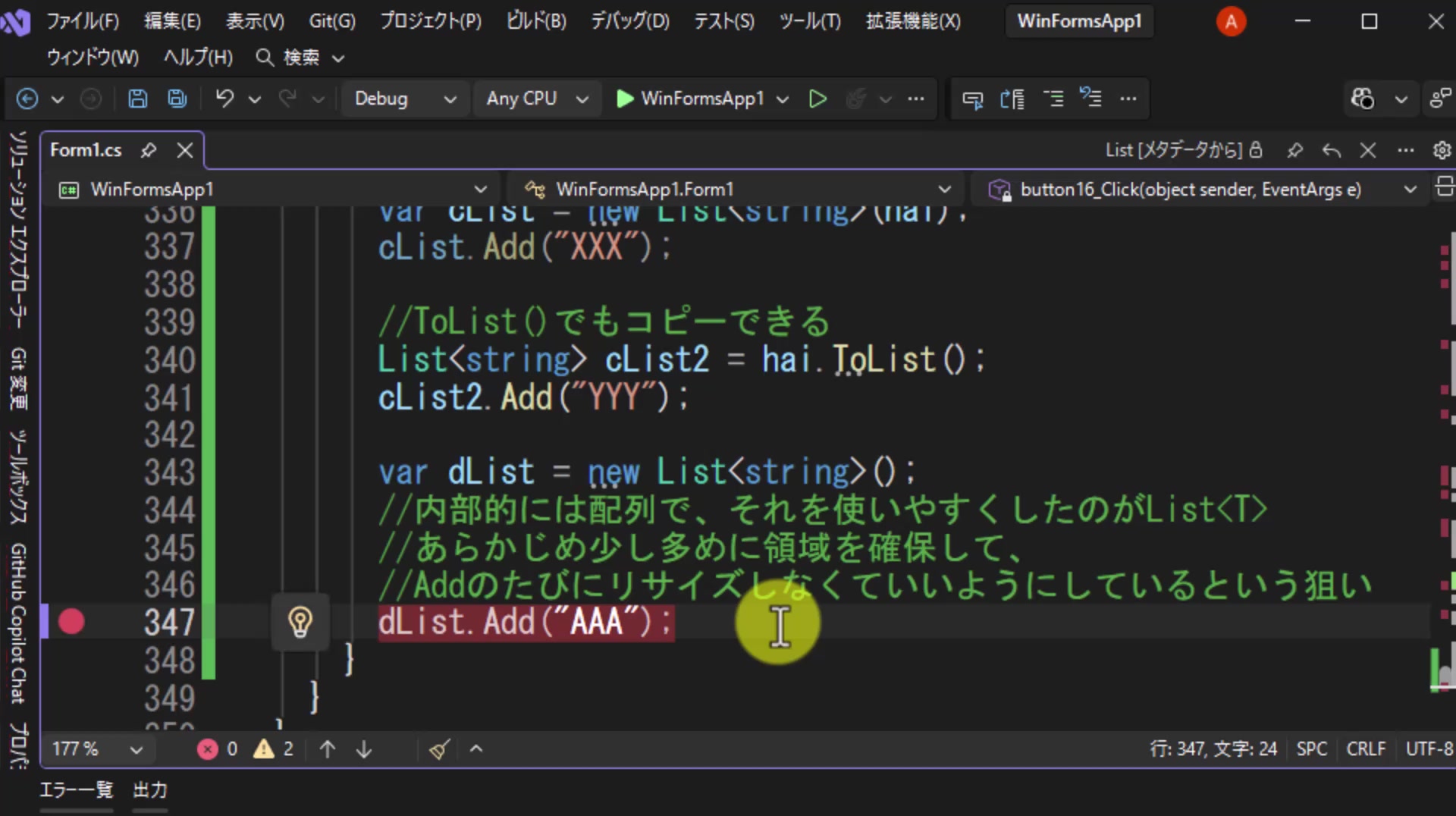Screen dimensions: 1456x816
Task: Click the account avatar A icon
Action: tap(1231, 21)
